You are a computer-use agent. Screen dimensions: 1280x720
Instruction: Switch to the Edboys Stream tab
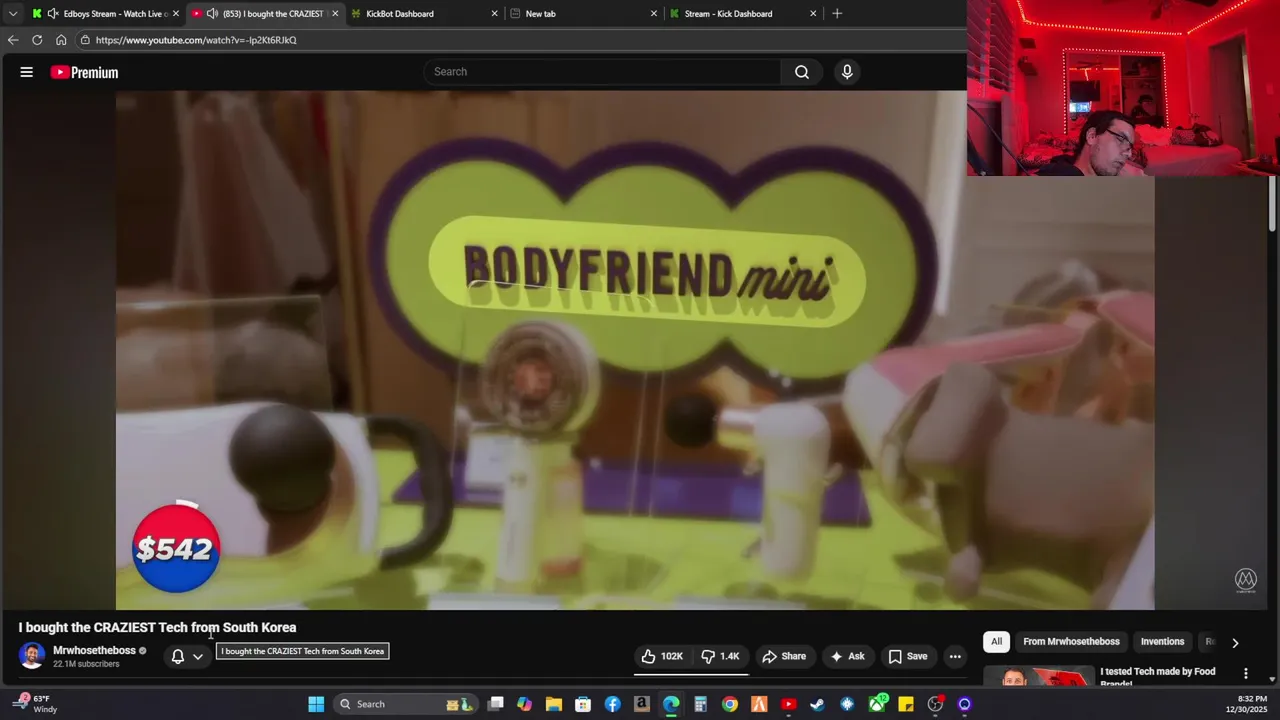pyautogui.click(x=105, y=14)
